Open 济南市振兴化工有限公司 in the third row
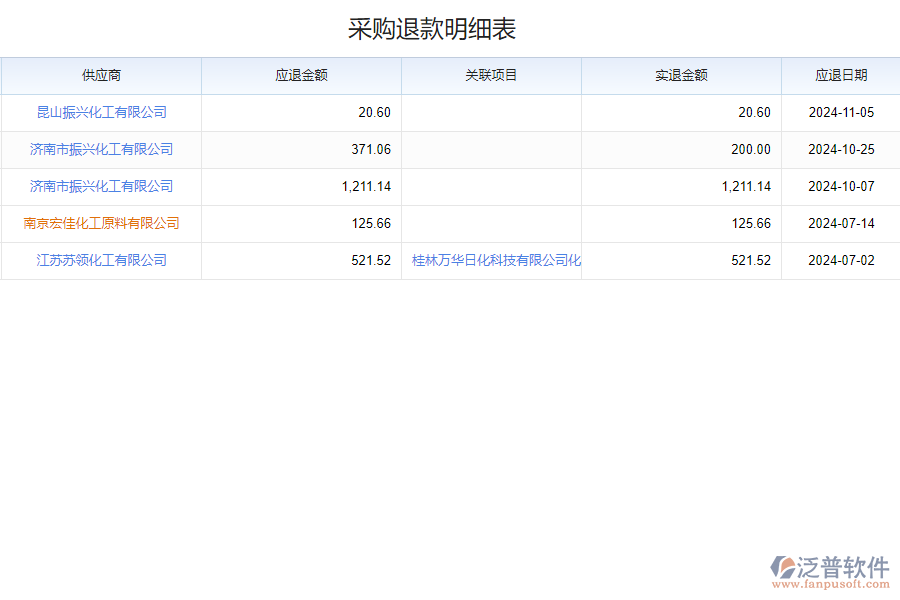 102,186
